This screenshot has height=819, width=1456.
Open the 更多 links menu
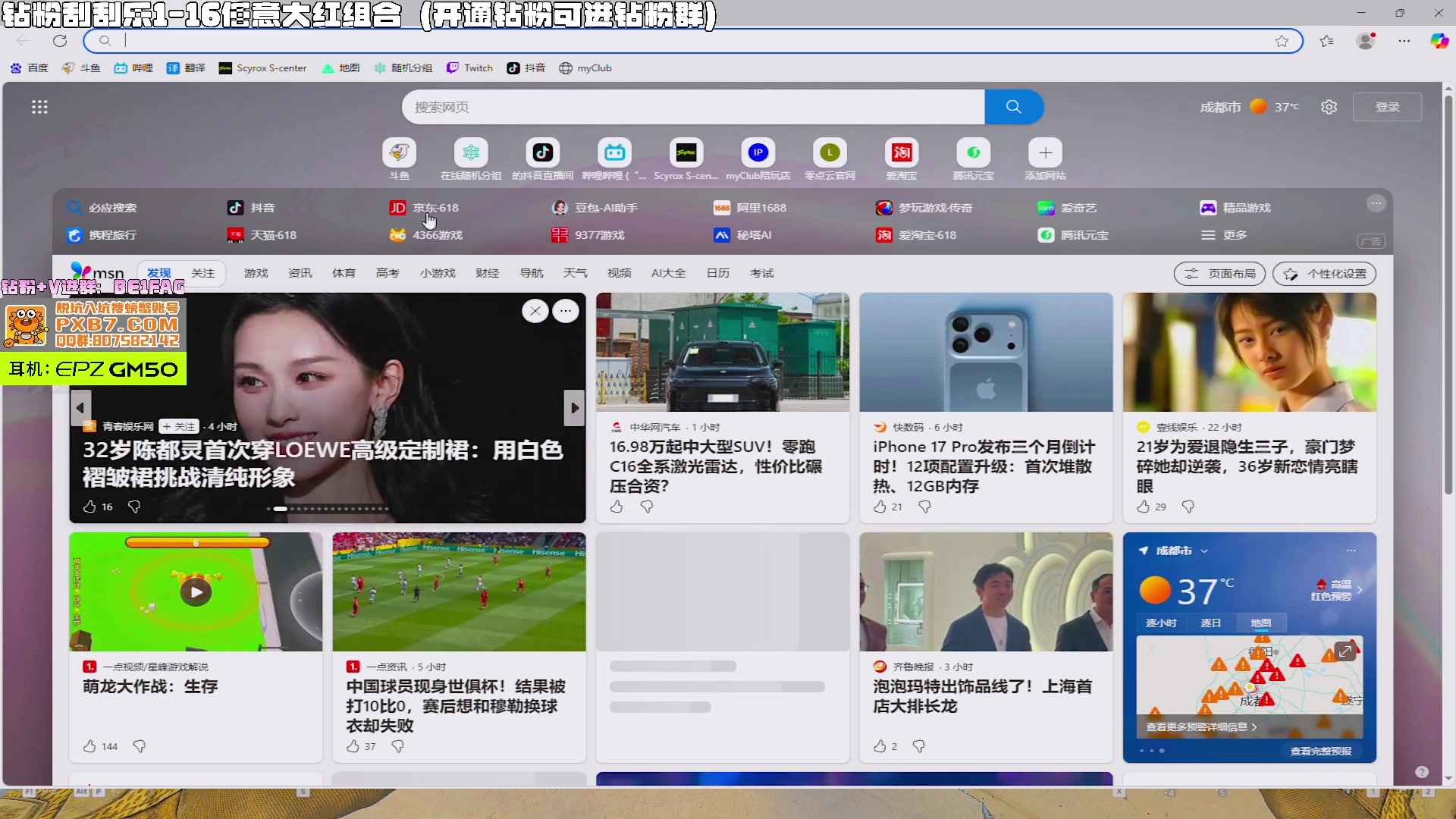(x=1224, y=235)
